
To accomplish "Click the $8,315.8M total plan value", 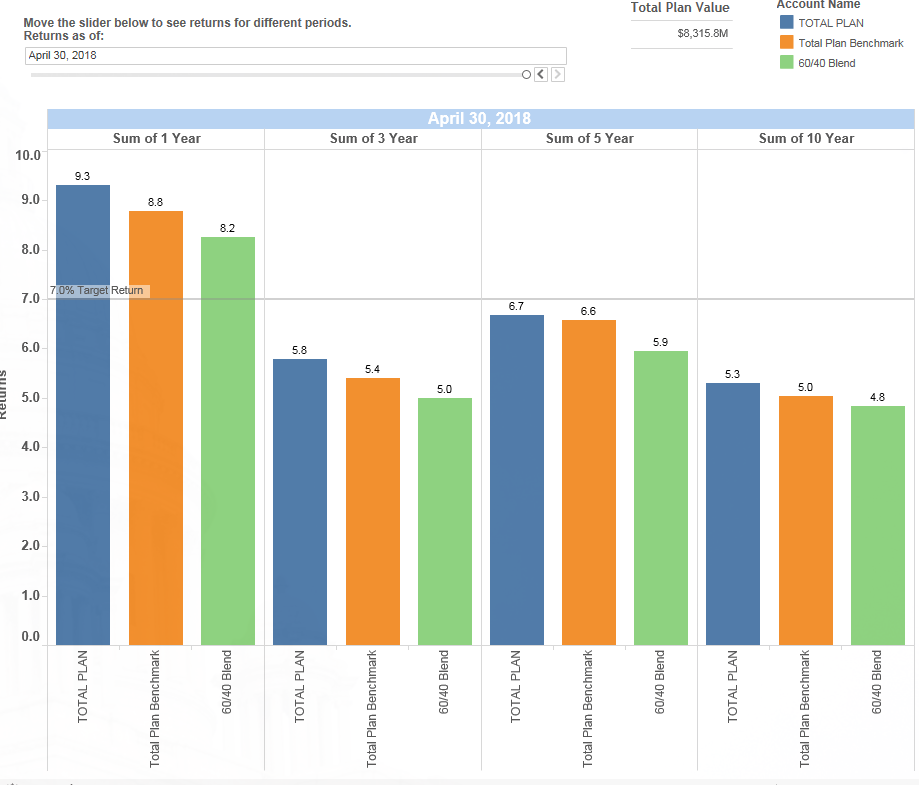I will click(x=702, y=33).
